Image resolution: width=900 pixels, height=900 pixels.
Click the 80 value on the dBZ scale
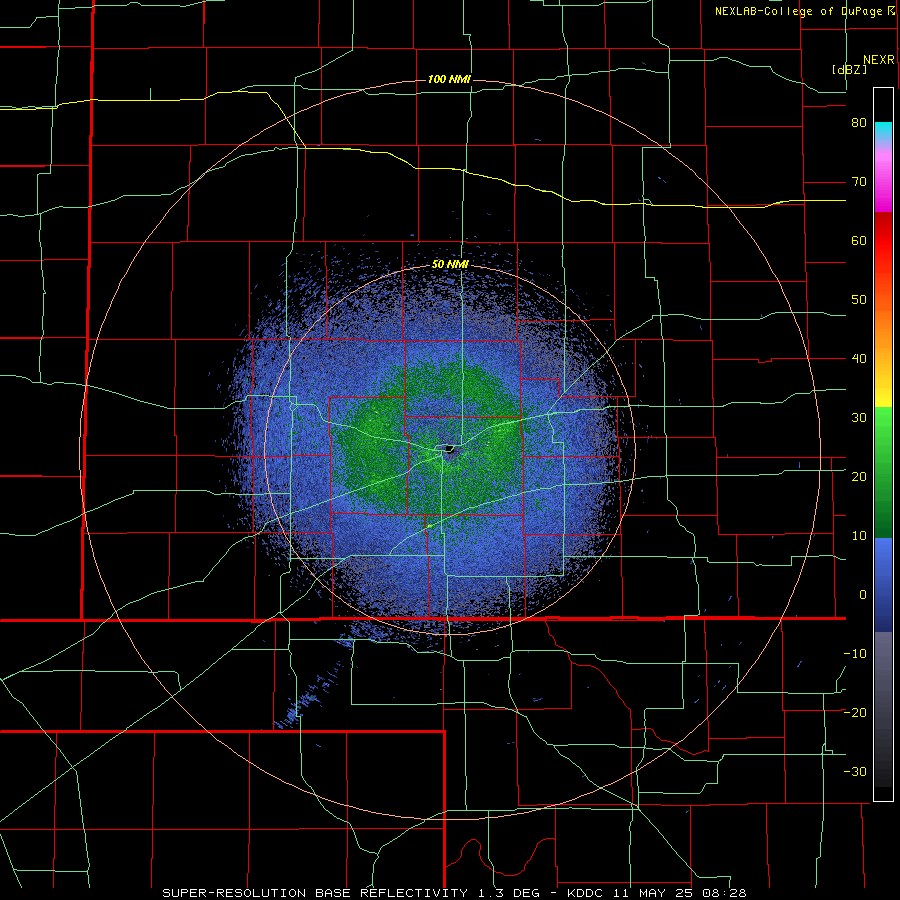click(859, 123)
